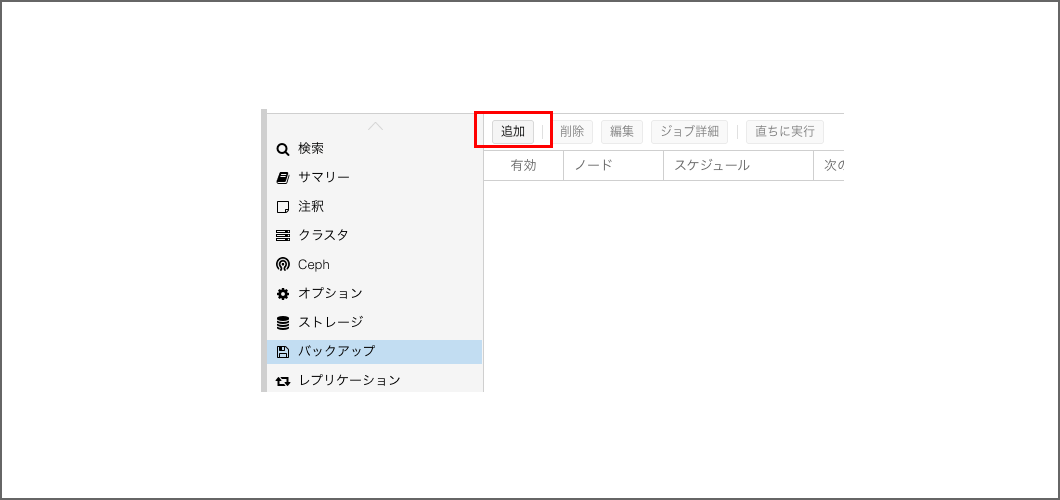Click the 削除 button
This screenshot has height=500, width=1060.
pyautogui.click(x=572, y=131)
